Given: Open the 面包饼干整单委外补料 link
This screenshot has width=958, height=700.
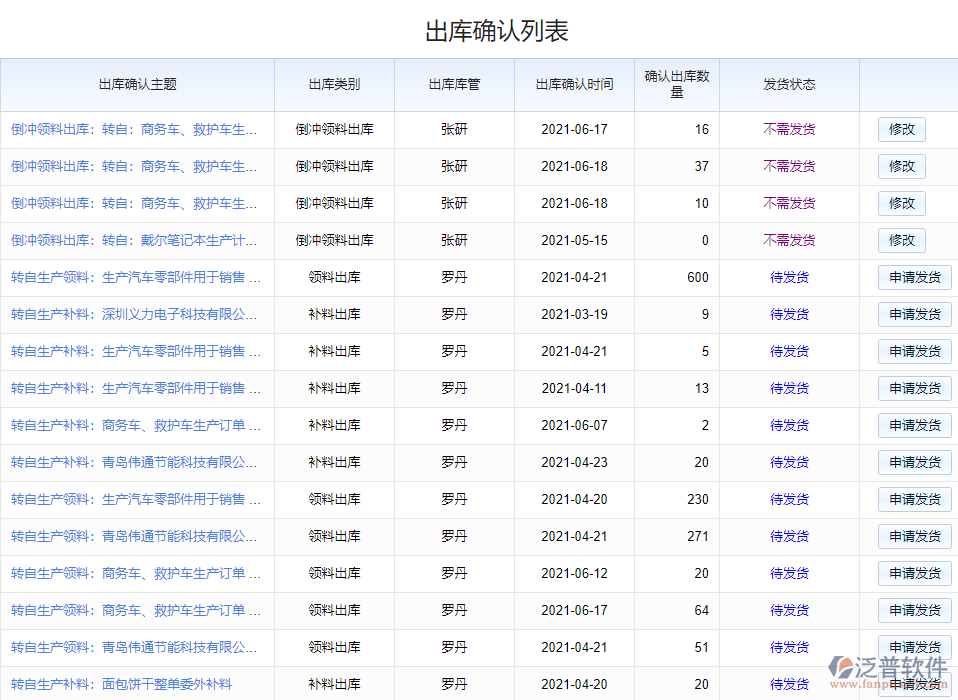Looking at the screenshot, I should point(121,685).
